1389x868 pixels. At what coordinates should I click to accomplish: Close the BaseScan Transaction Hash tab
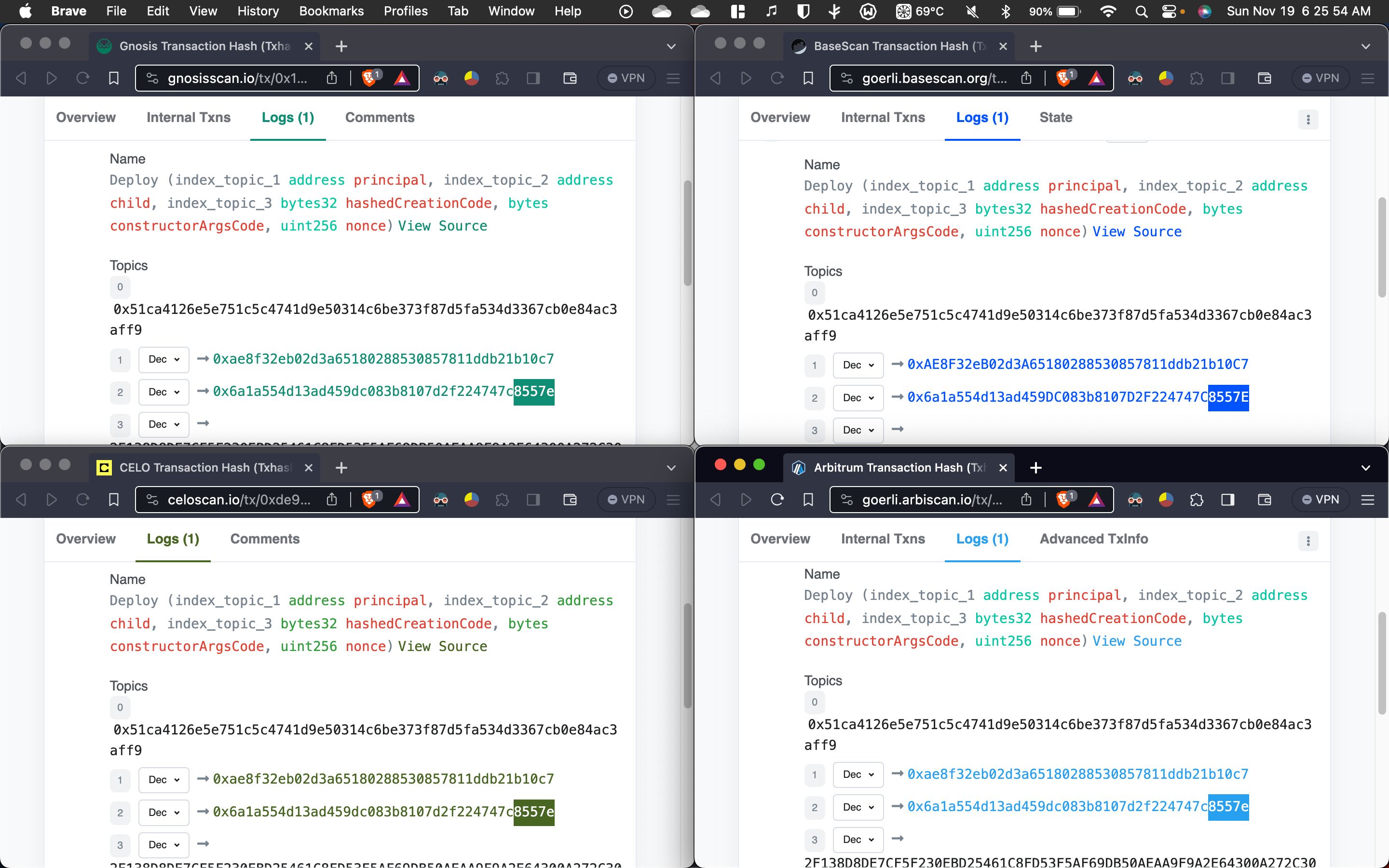1003,46
